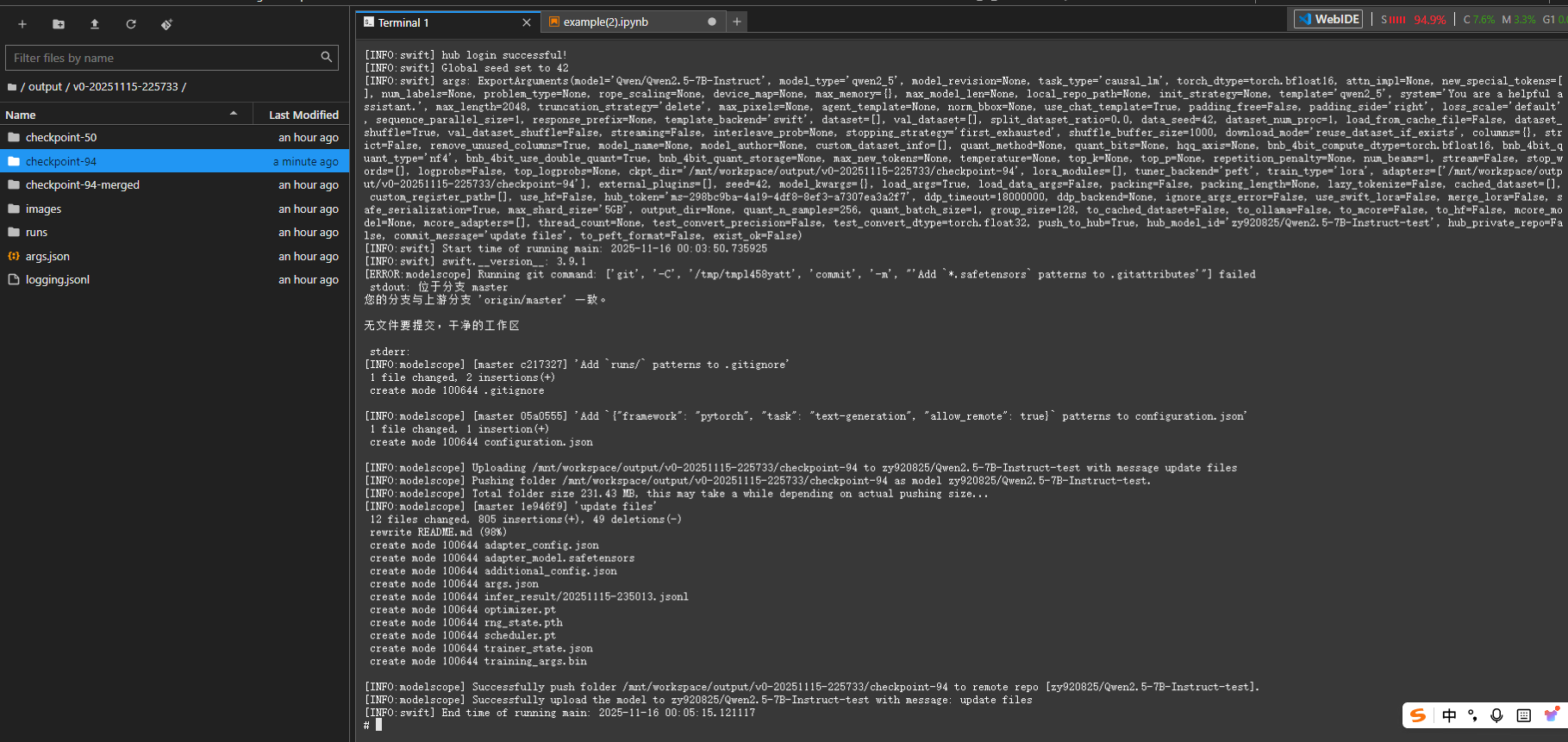Toggle the IME punctuation mode icon

click(x=1472, y=715)
